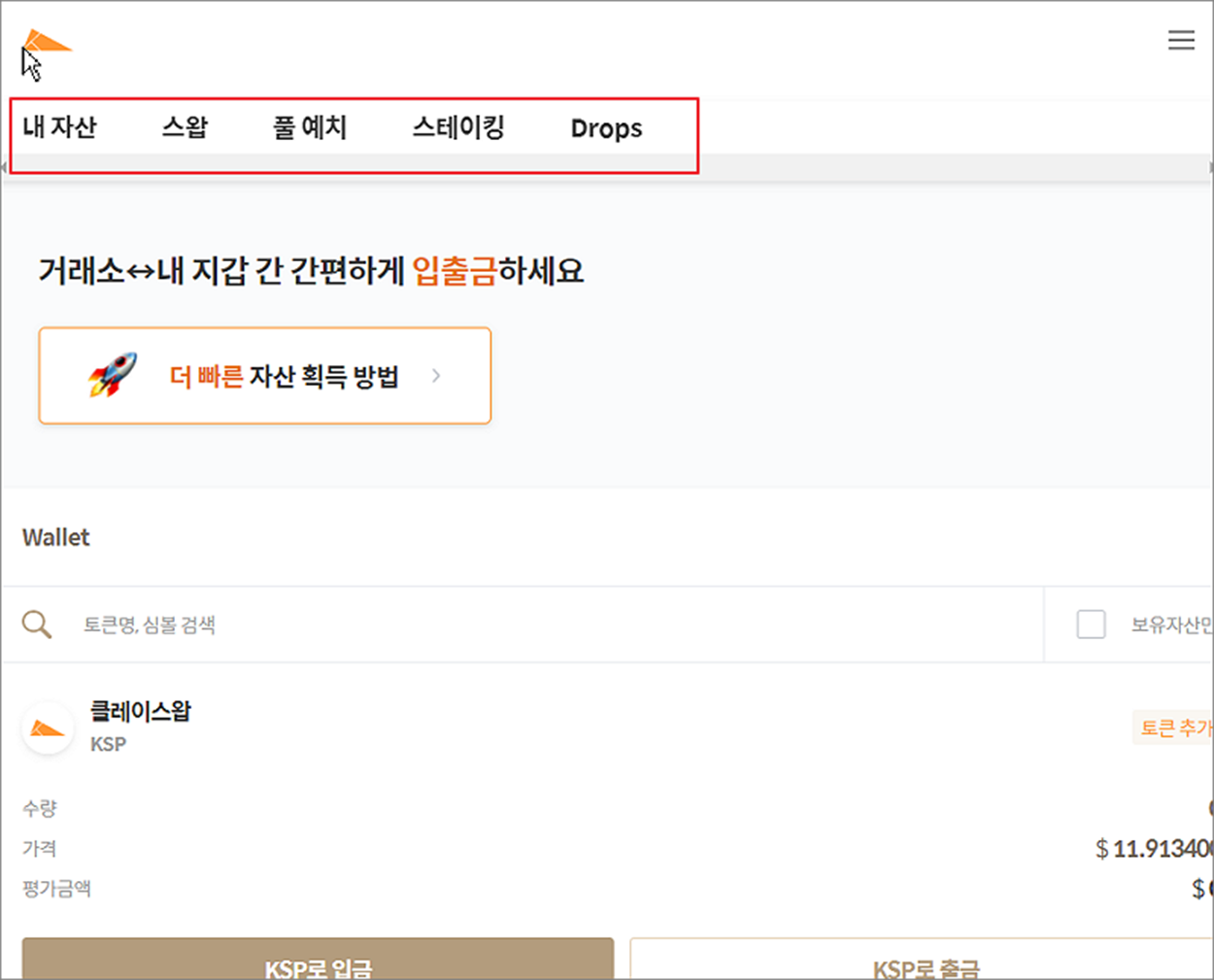Screen dimensions: 1214x980
Task: Click the 클레이스왑 token name
Action: 141,711
